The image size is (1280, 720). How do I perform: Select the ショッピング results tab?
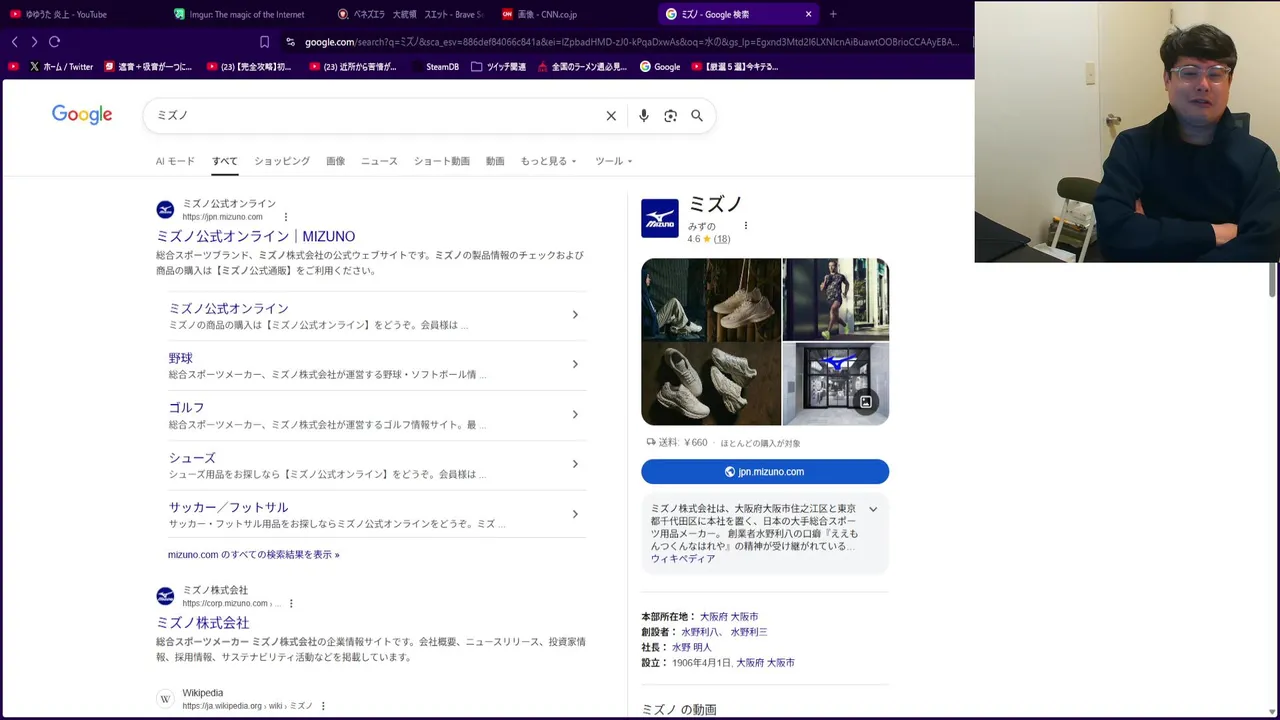pos(282,161)
